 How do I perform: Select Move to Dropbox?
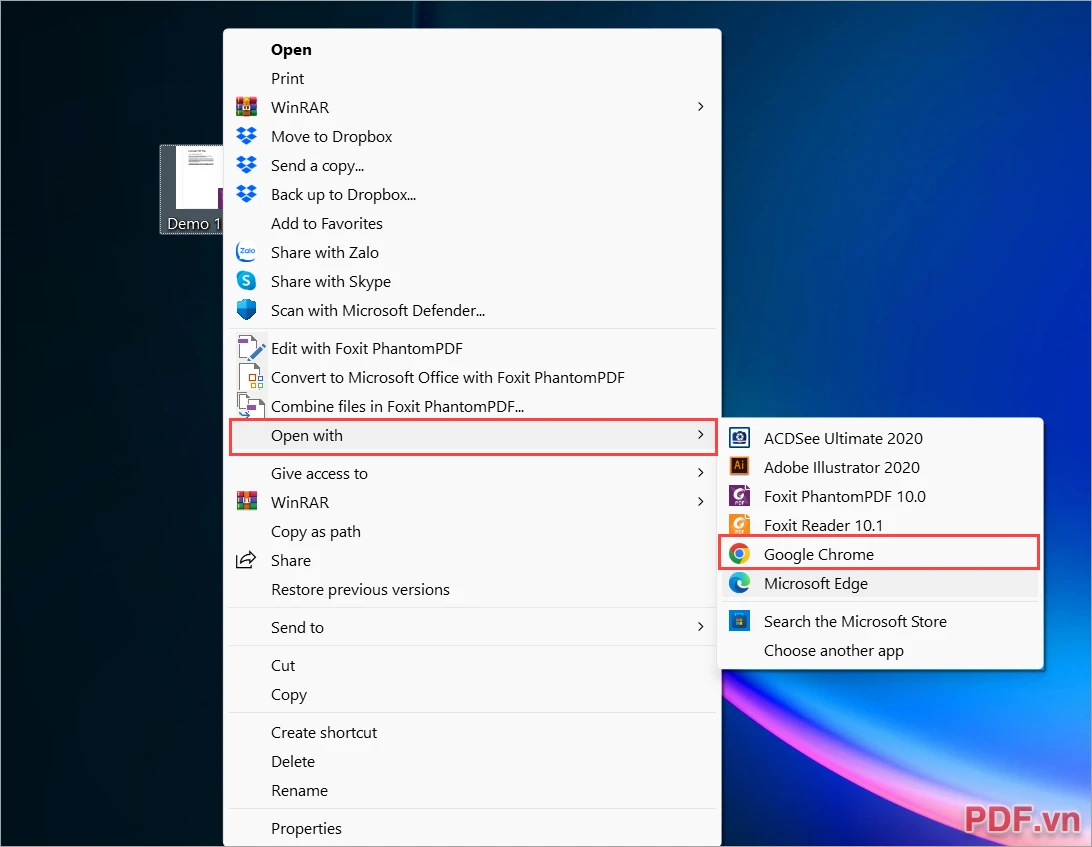coord(472,137)
